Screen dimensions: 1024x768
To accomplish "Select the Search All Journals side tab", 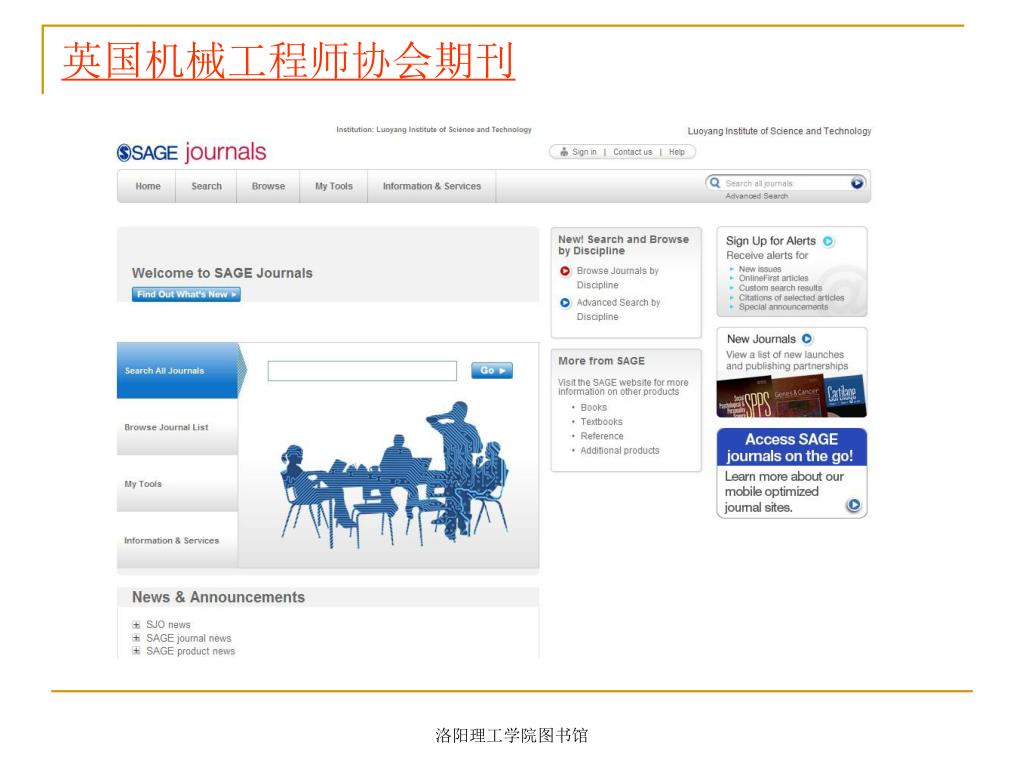I will pos(178,370).
